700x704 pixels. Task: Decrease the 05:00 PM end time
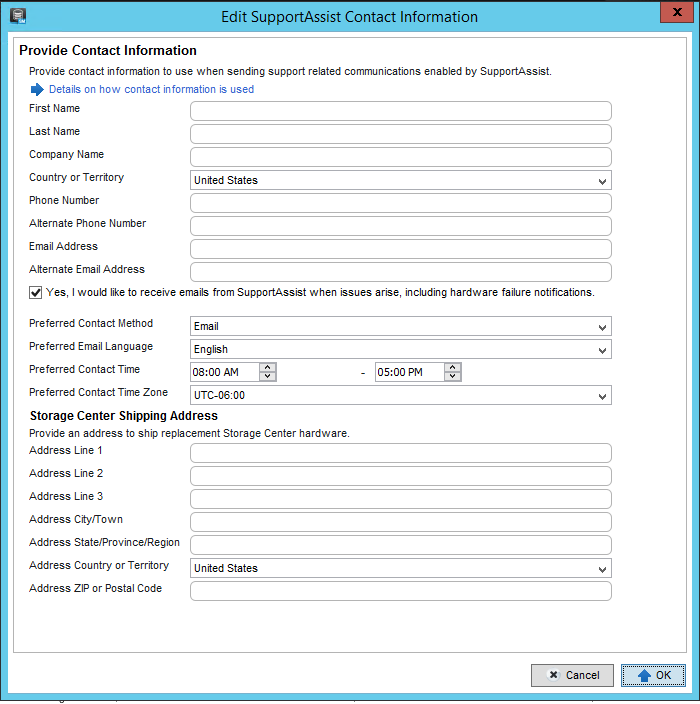[x=453, y=377]
